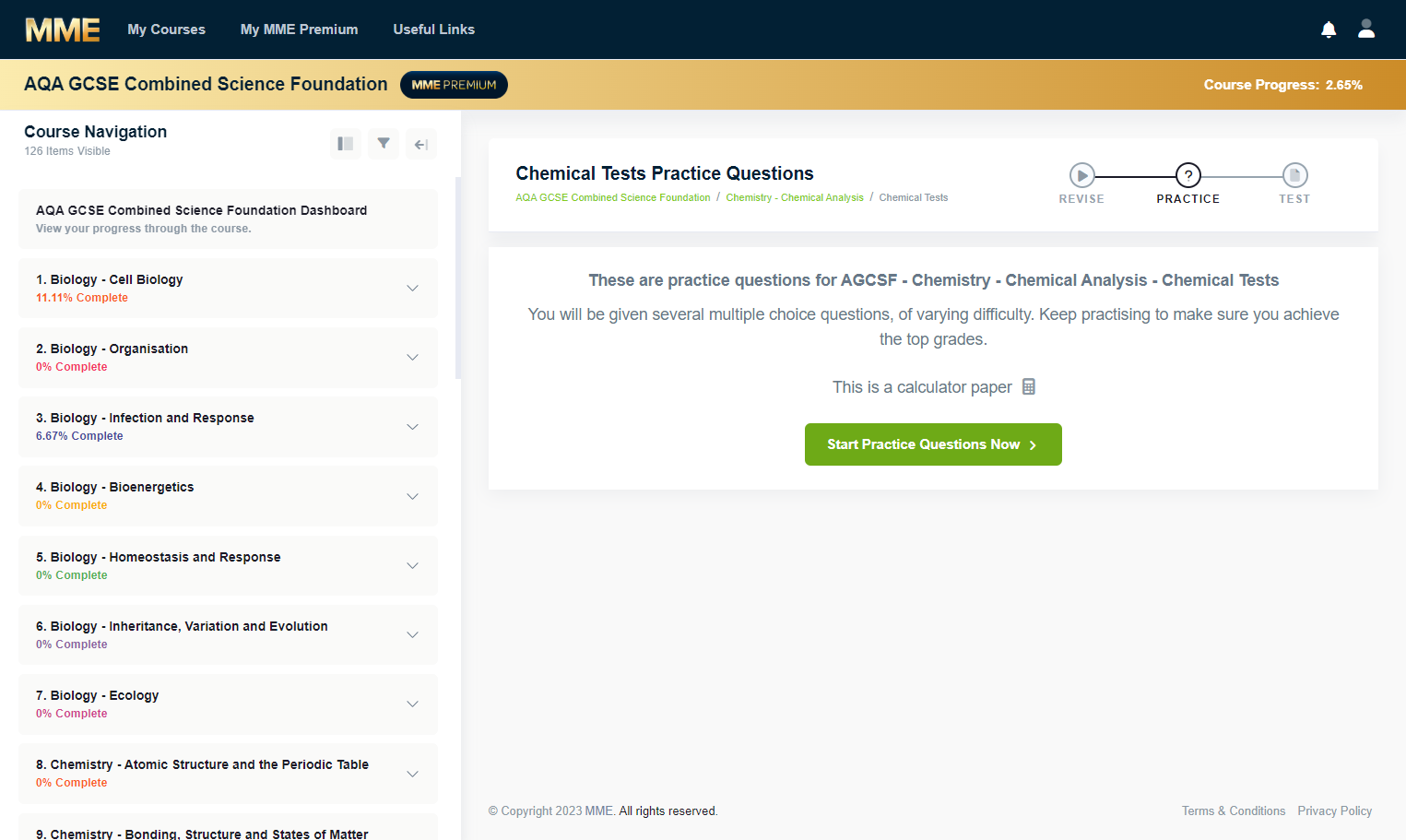Screen dimensions: 1406x840
Task: Toggle sidebar layout icon in Course Navigation
Action: (x=346, y=144)
